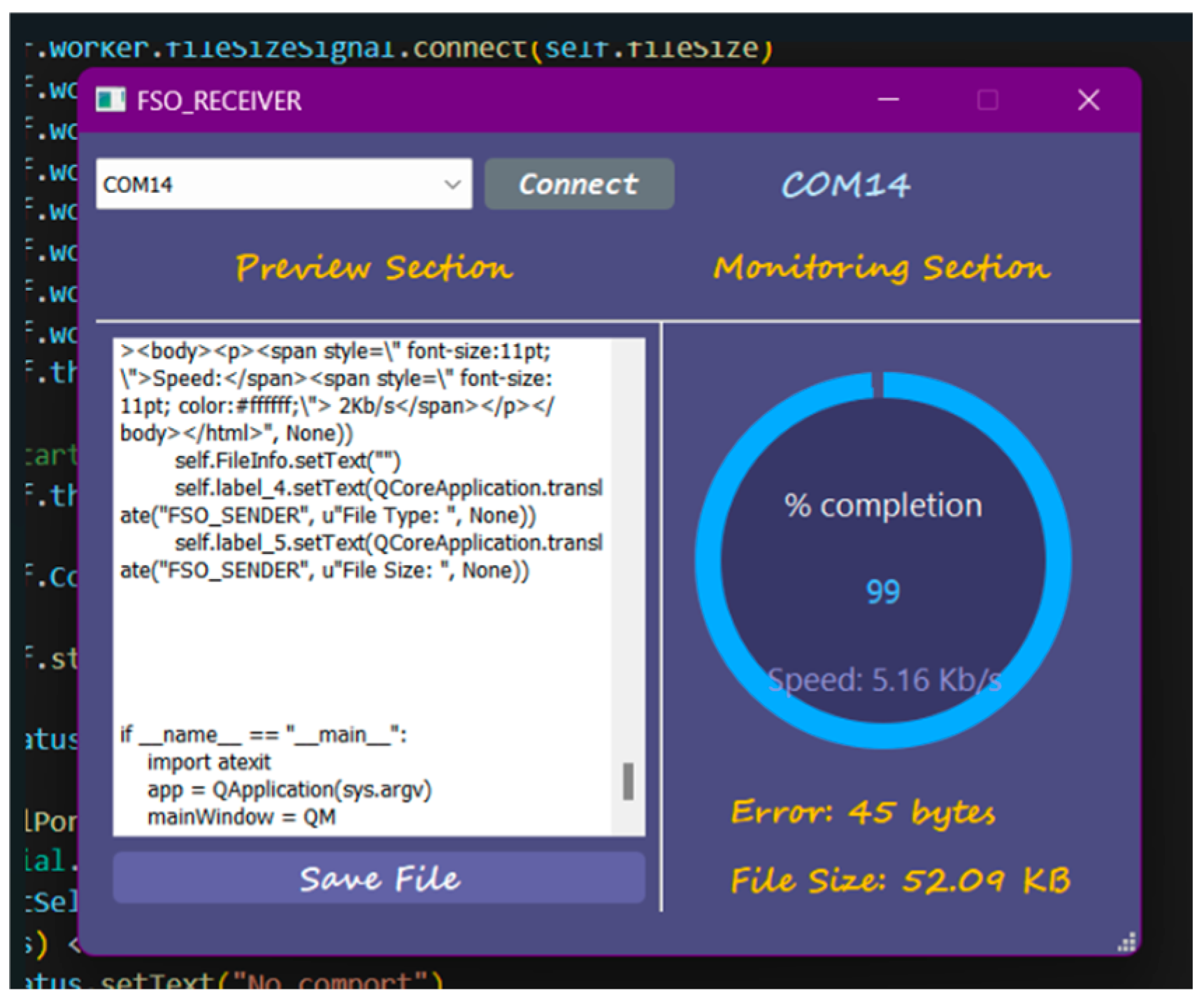Click the 'app = QApplication(sys.argv)' line

point(289,789)
